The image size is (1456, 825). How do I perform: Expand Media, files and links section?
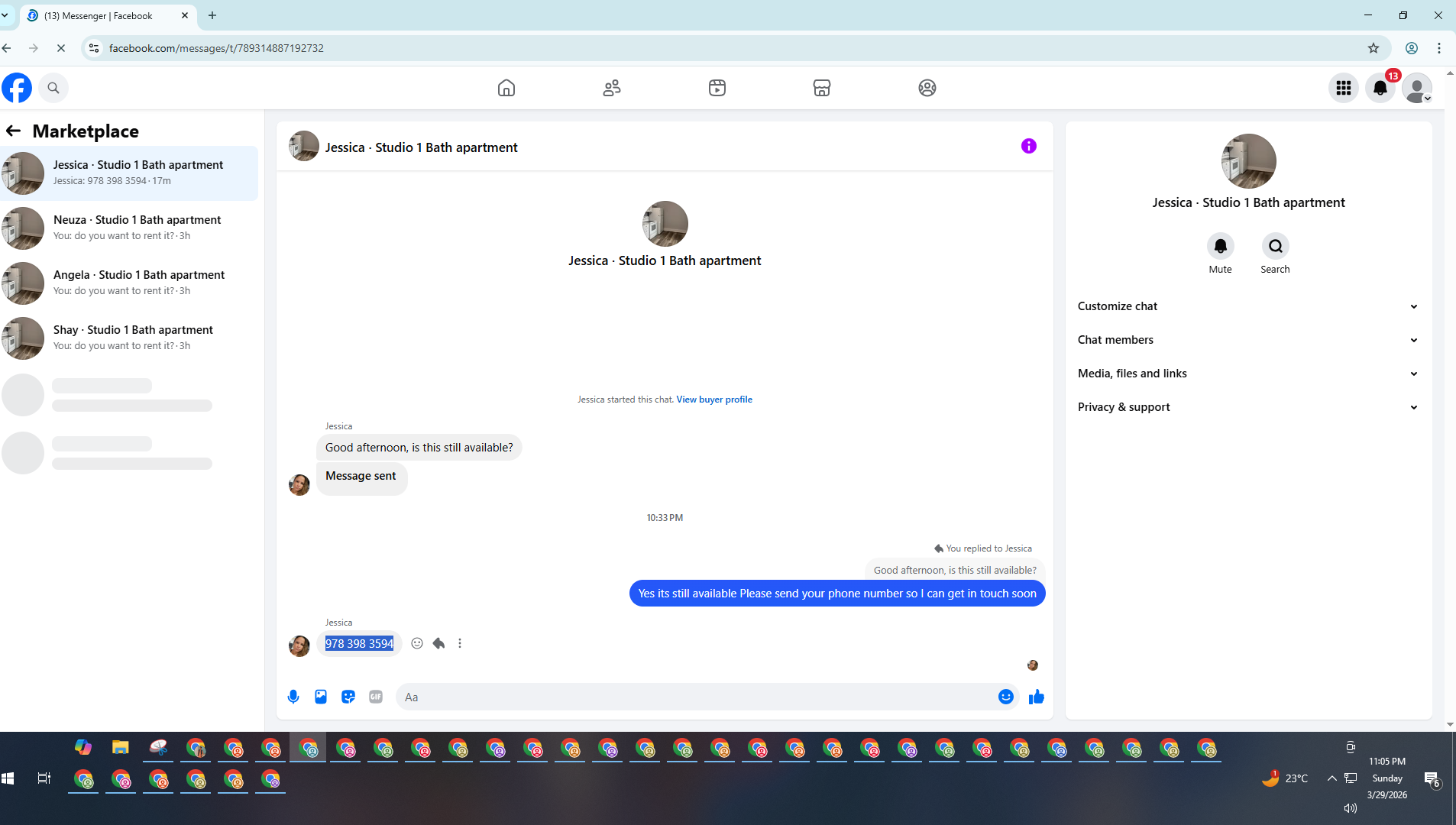tap(1248, 374)
